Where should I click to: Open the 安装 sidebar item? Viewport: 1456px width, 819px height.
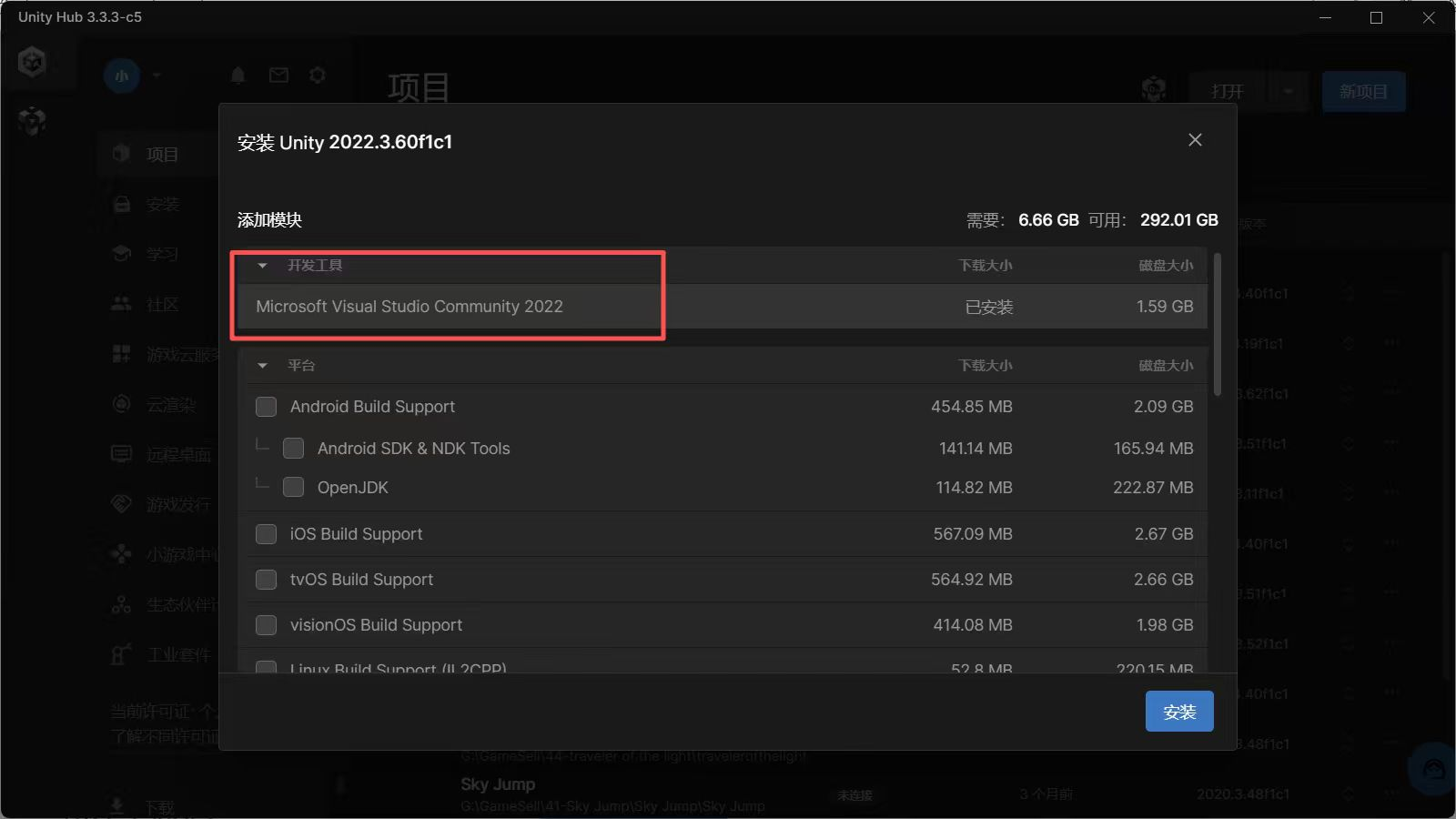pos(162,205)
